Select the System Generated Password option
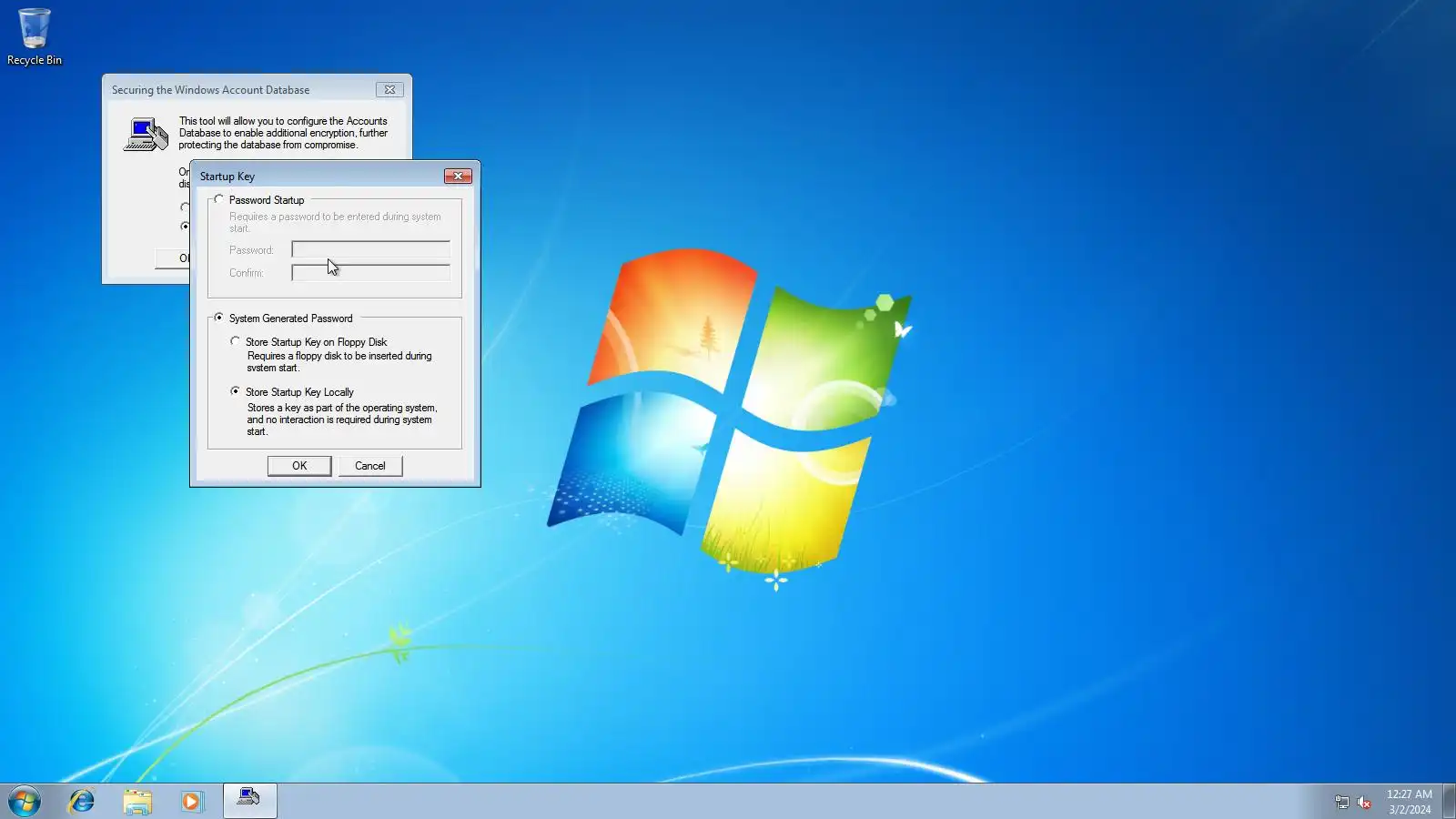 218,318
